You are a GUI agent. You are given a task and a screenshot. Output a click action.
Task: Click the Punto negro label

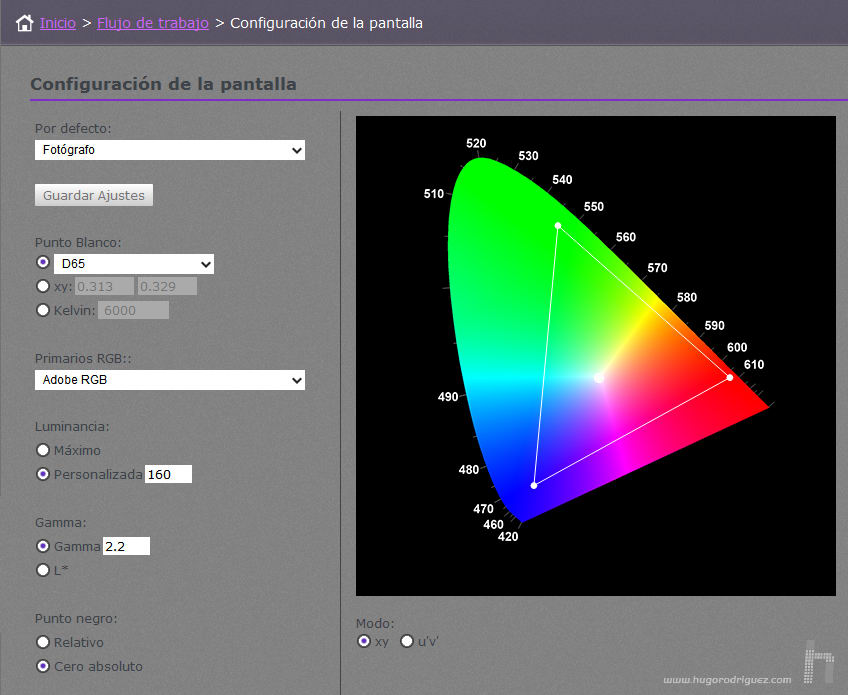76,618
